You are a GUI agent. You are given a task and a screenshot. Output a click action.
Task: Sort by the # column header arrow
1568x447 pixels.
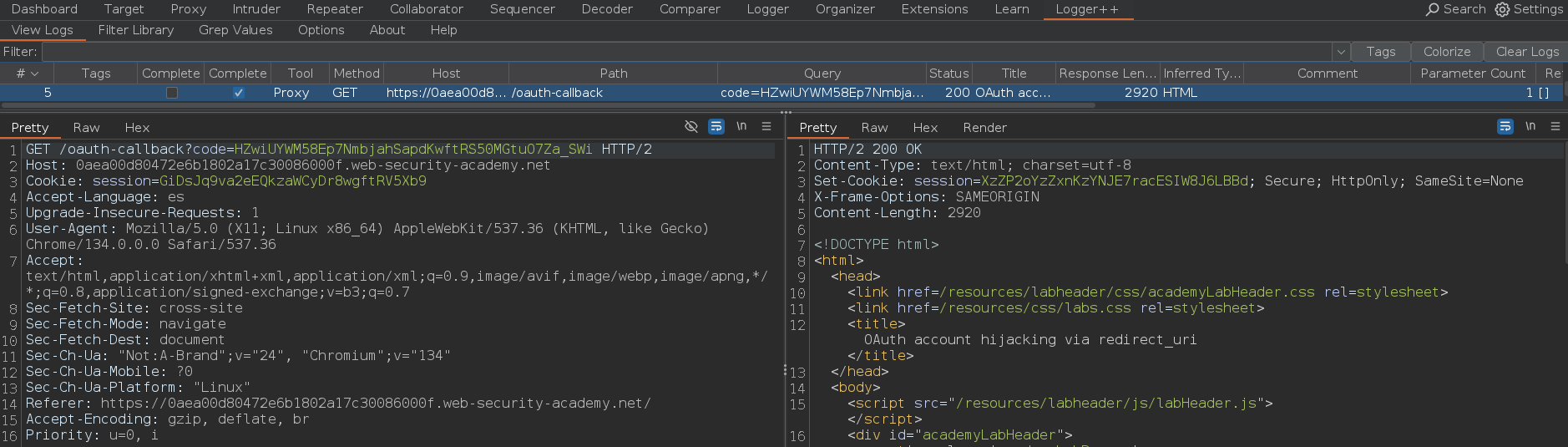[x=34, y=74]
